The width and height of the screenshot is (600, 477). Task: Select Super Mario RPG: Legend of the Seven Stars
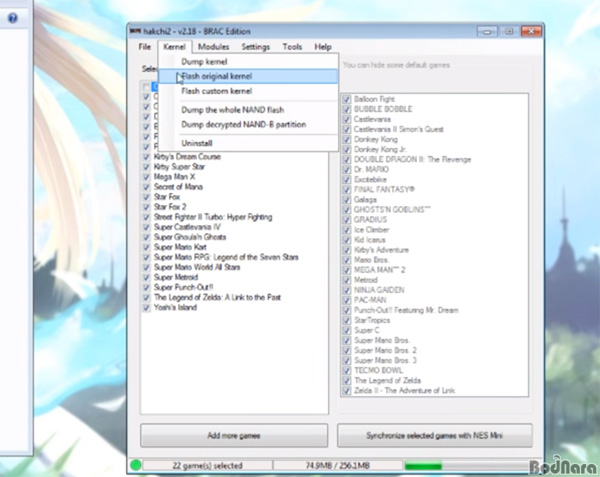click(x=226, y=257)
